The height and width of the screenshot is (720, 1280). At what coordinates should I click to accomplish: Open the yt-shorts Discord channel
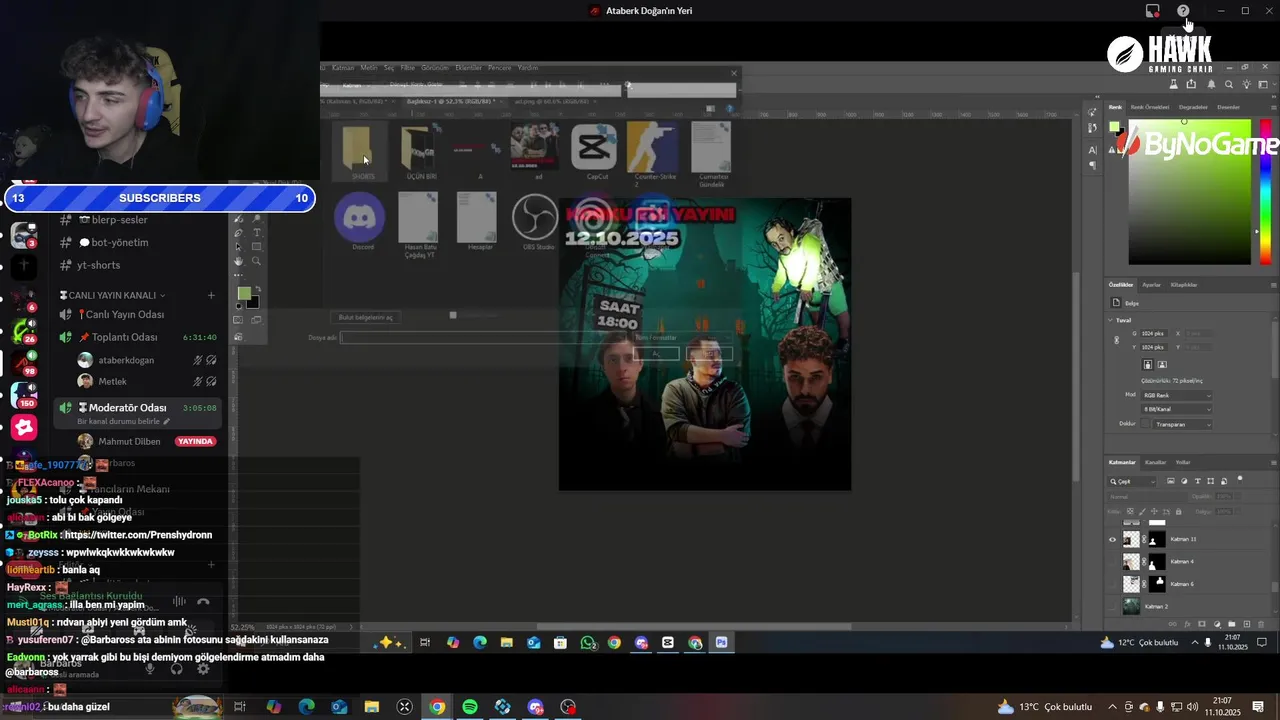(98, 265)
